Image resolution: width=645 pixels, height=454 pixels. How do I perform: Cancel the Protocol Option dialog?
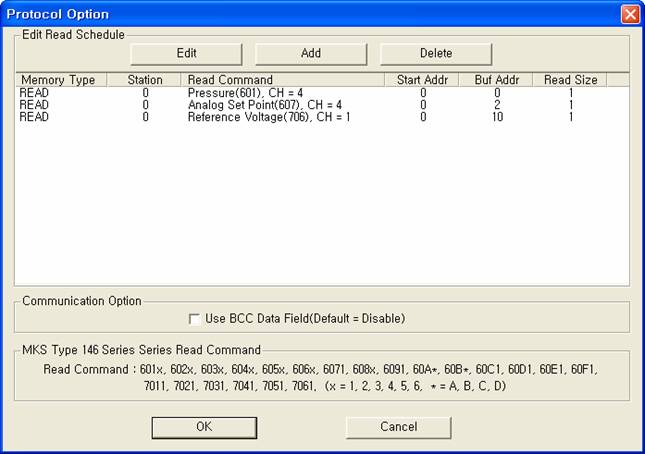coord(398,427)
